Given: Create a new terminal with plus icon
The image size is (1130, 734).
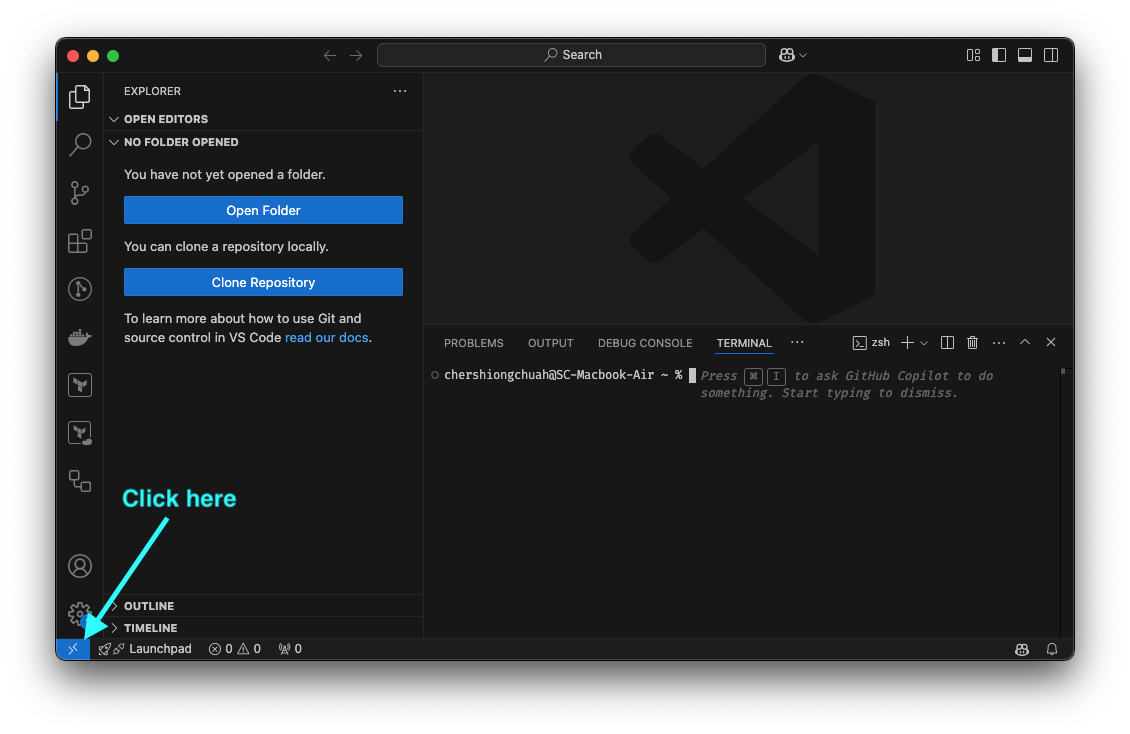Looking at the screenshot, I should pos(907,343).
